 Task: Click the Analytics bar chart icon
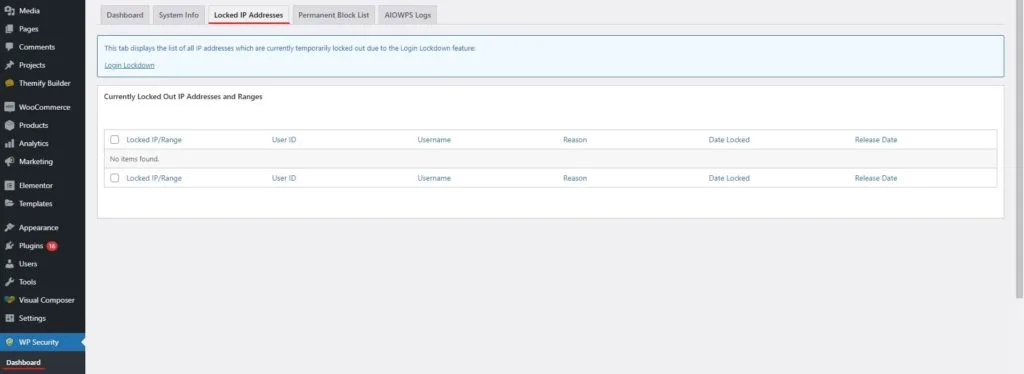pyautogui.click(x=9, y=144)
